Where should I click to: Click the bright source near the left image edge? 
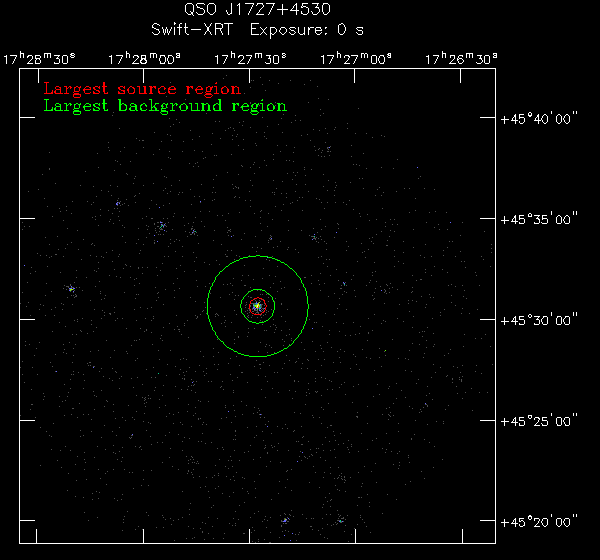[x=71, y=289]
